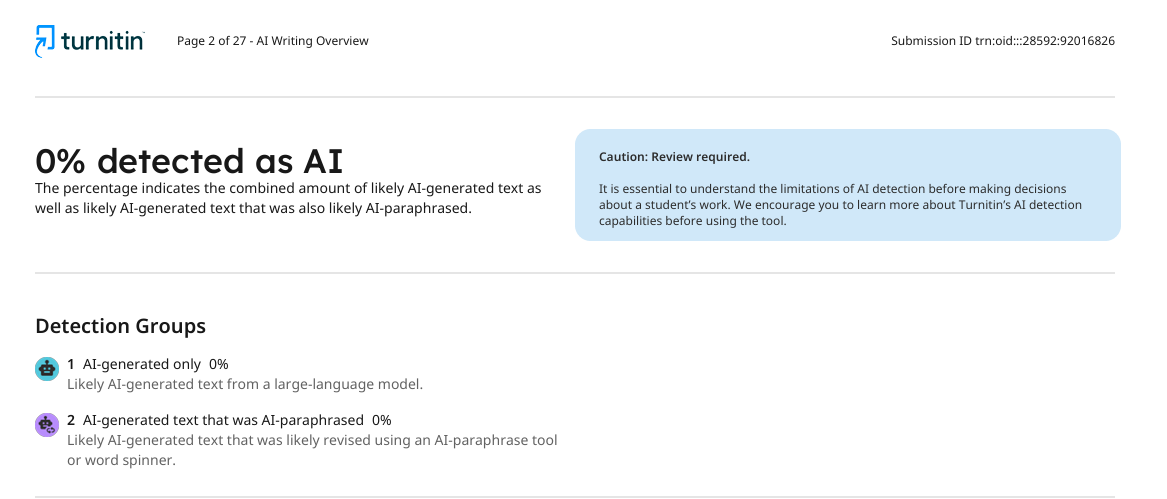This screenshot has width=1167, height=499.
Task: Click the number 2 detection group marker
Action: (x=71, y=420)
